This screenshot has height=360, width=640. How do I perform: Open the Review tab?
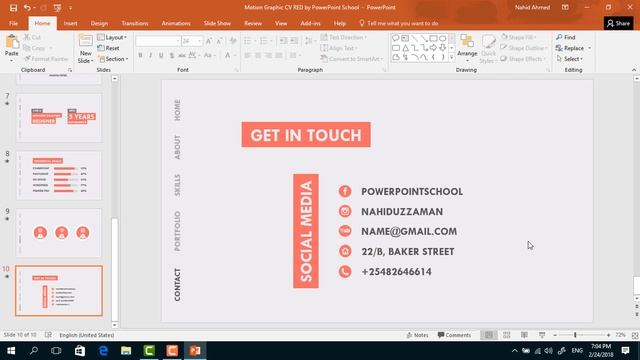click(253, 23)
